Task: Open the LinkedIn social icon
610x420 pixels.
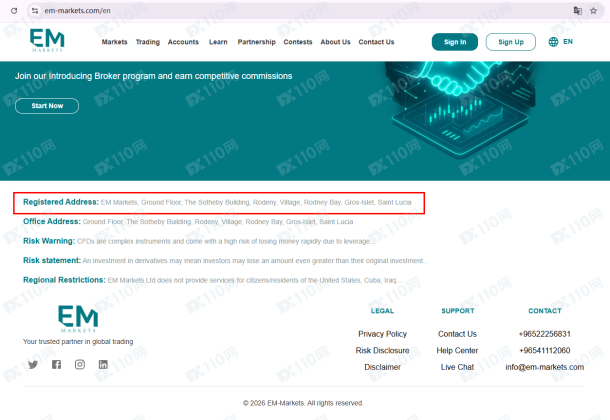Action: point(103,364)
